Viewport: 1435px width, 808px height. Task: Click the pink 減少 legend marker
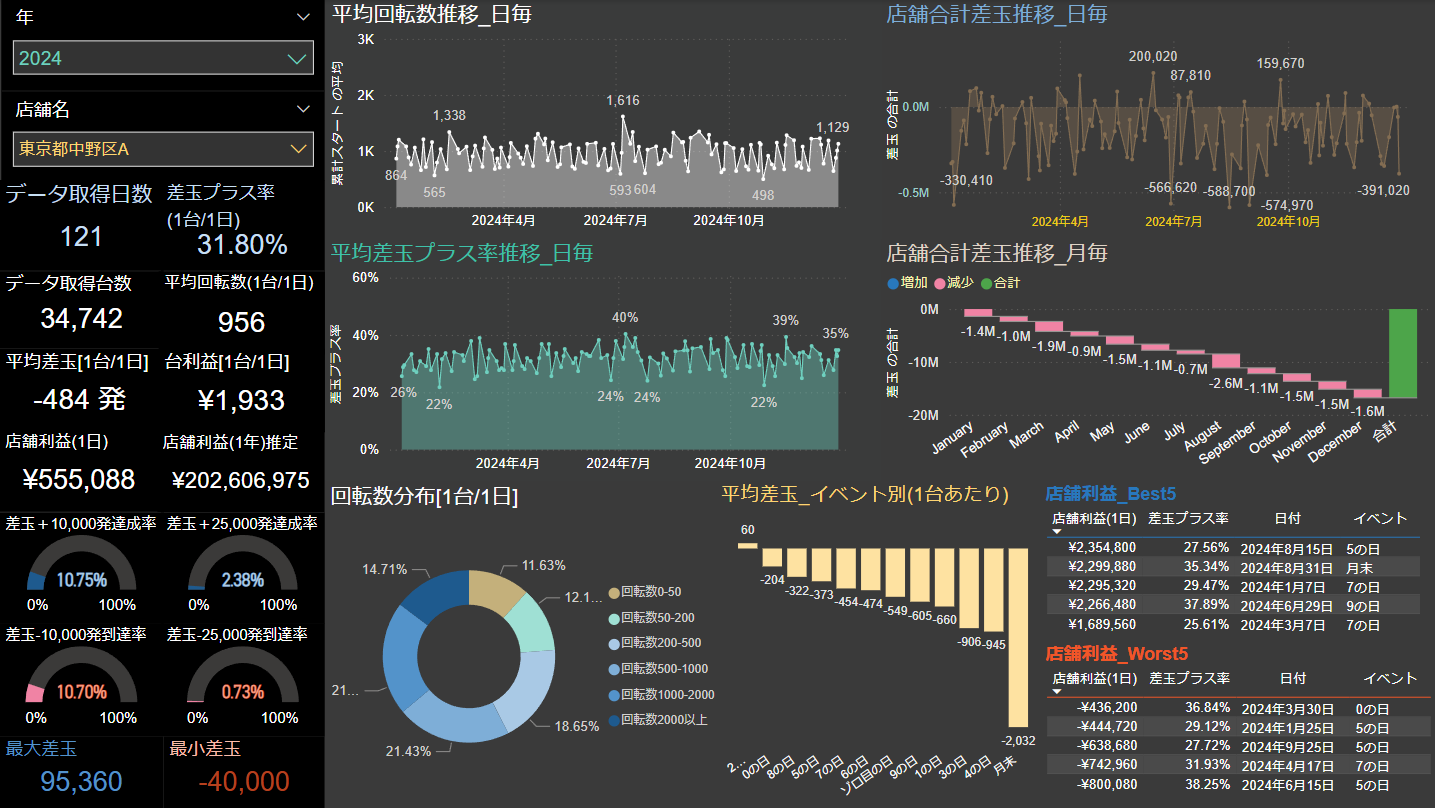tap(939, 283)
